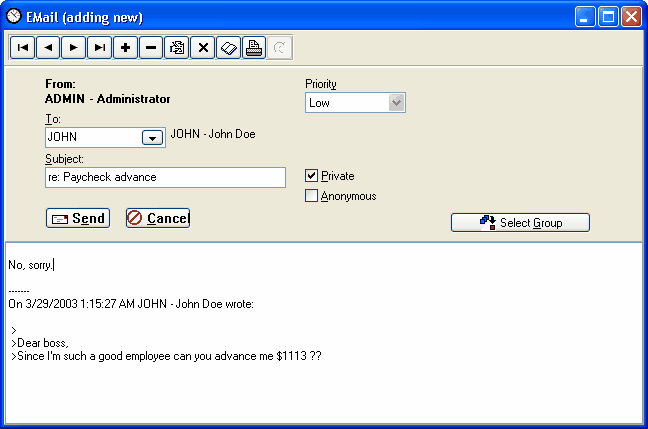
Task: Go to the first record in toolbar
Action: [x=22, y=48]
